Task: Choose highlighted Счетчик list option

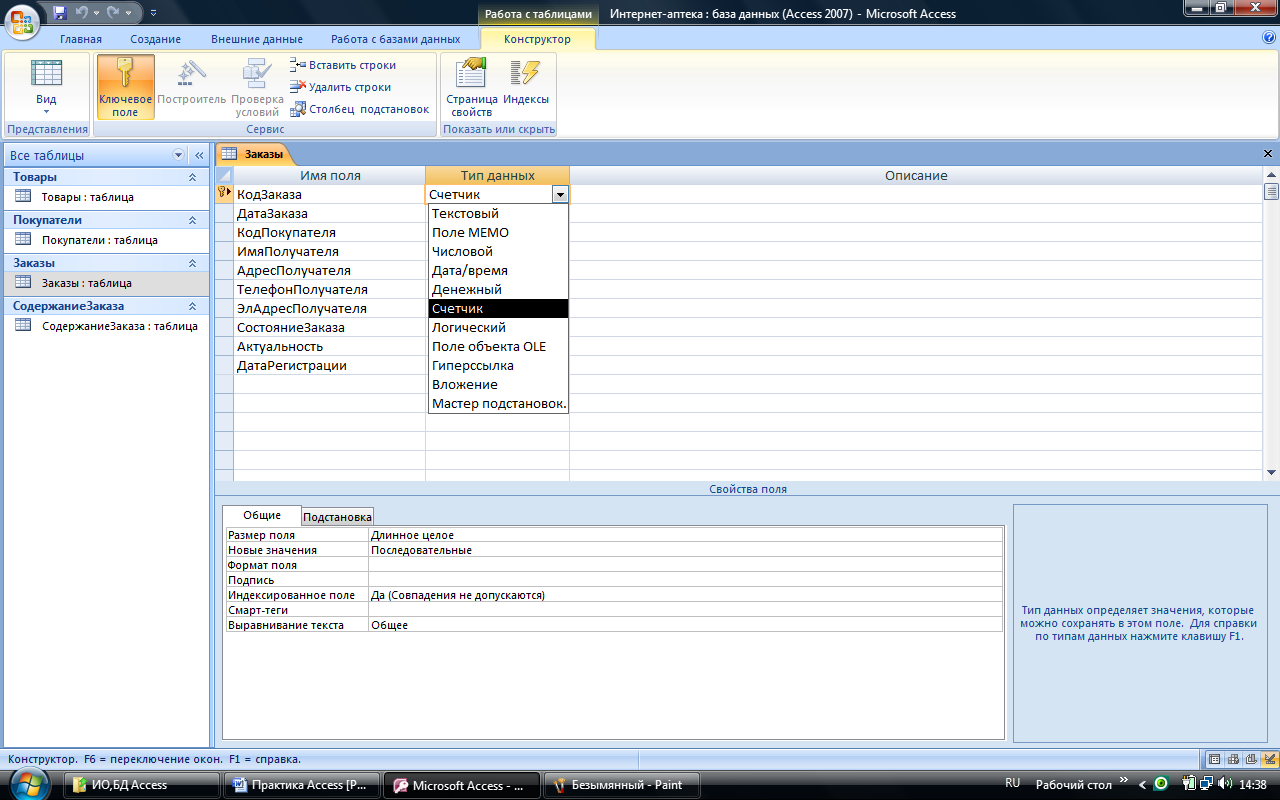Action: [498, 309]
